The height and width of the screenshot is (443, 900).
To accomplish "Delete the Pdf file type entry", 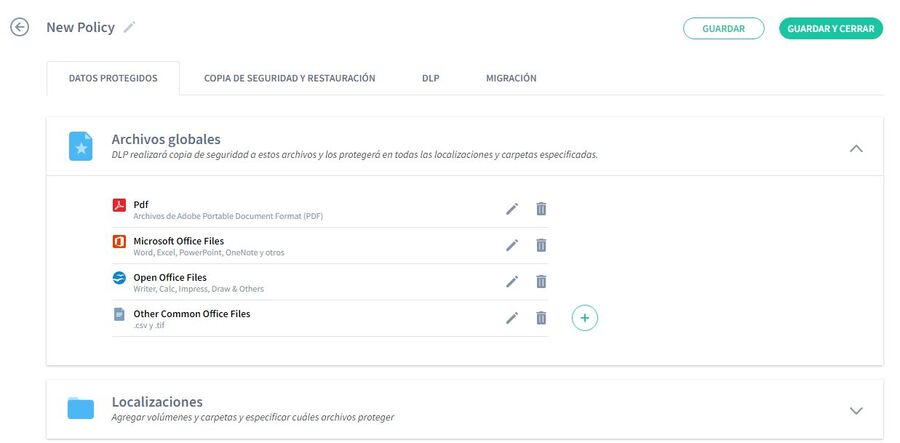I will [541, 209].
